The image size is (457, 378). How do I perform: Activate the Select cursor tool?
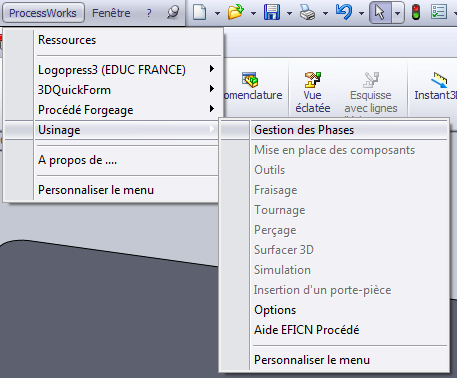[380, 13]
